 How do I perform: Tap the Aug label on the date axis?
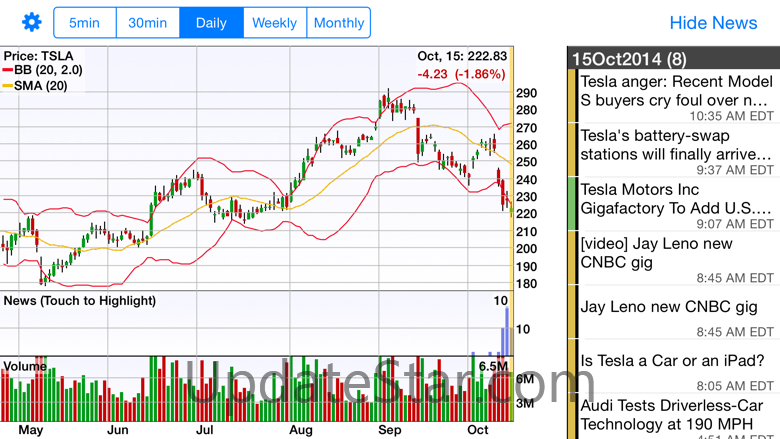coord(301,430)
